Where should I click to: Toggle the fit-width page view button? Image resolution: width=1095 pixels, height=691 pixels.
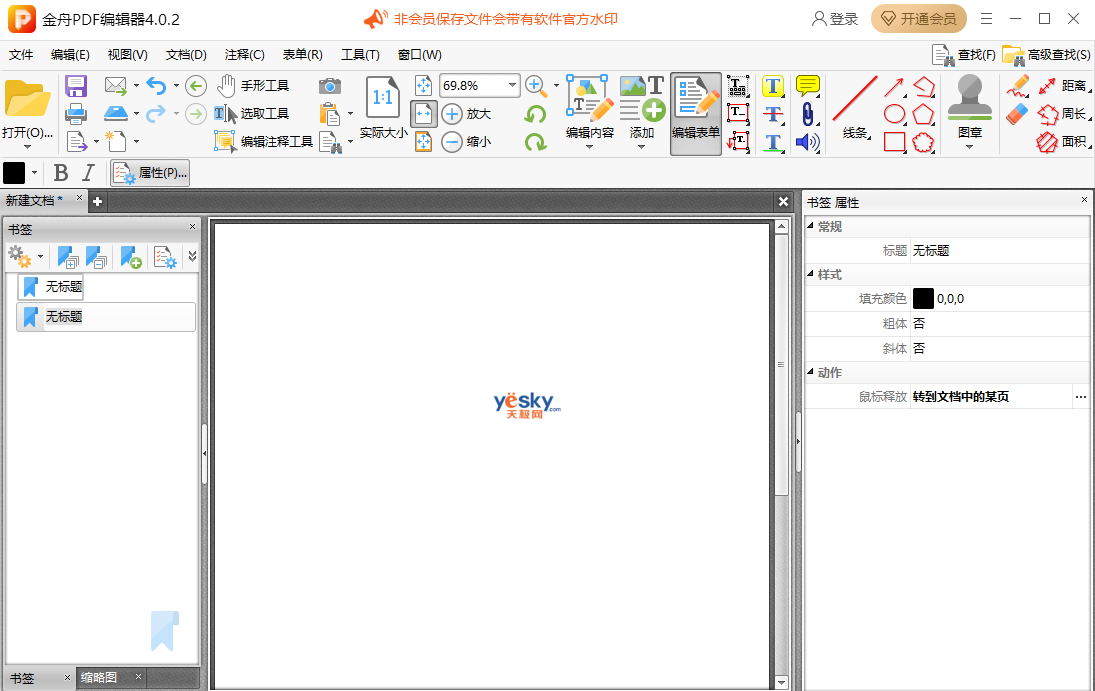click(x=424, y=114)
